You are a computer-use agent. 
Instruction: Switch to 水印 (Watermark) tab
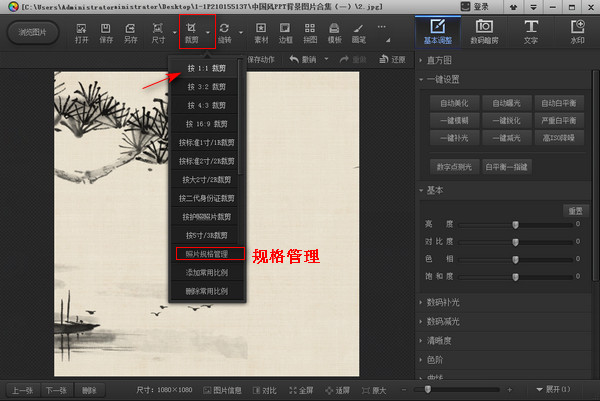click(x=577, y=32)
